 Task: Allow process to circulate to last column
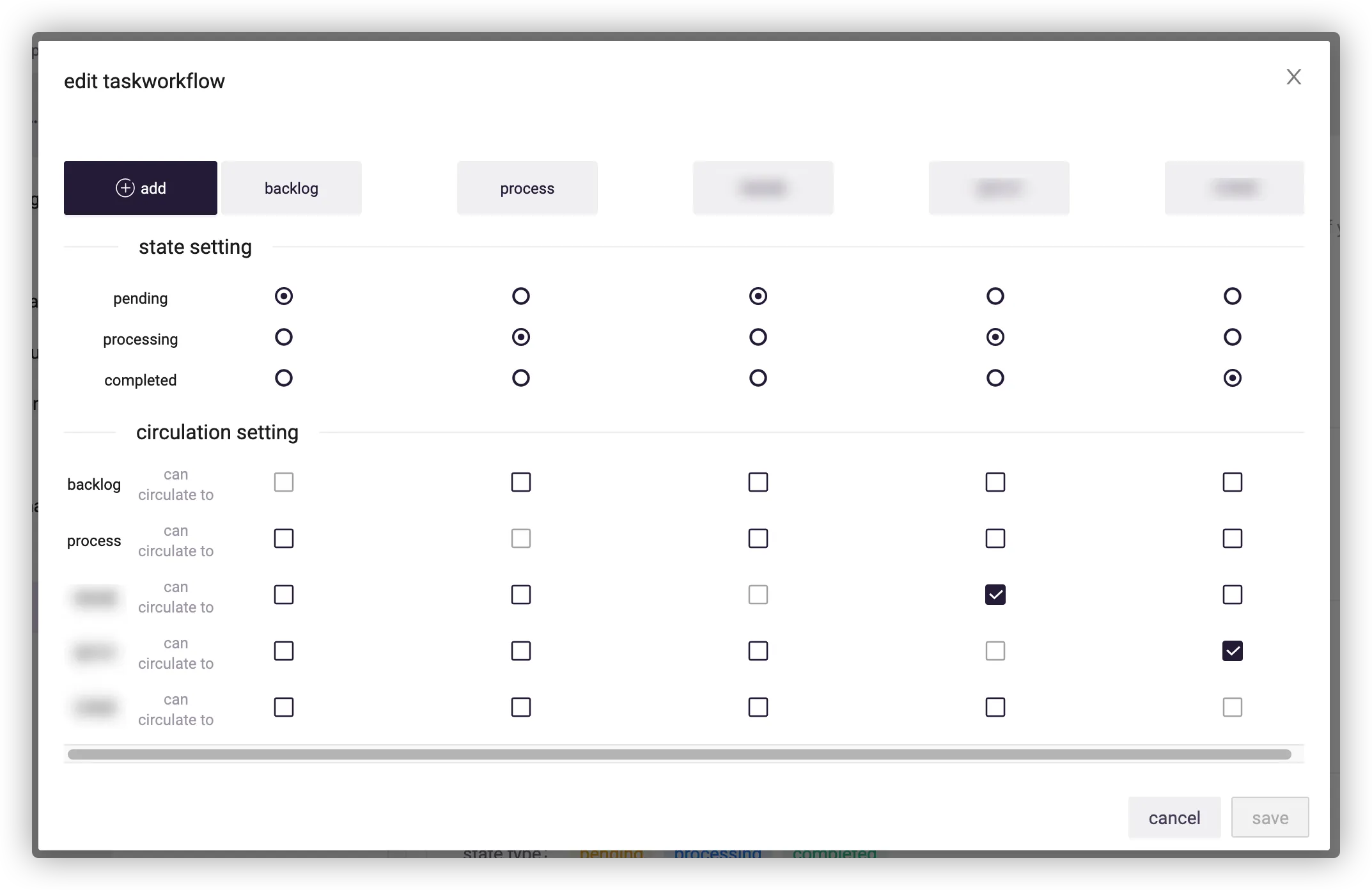coord(1232,538)
